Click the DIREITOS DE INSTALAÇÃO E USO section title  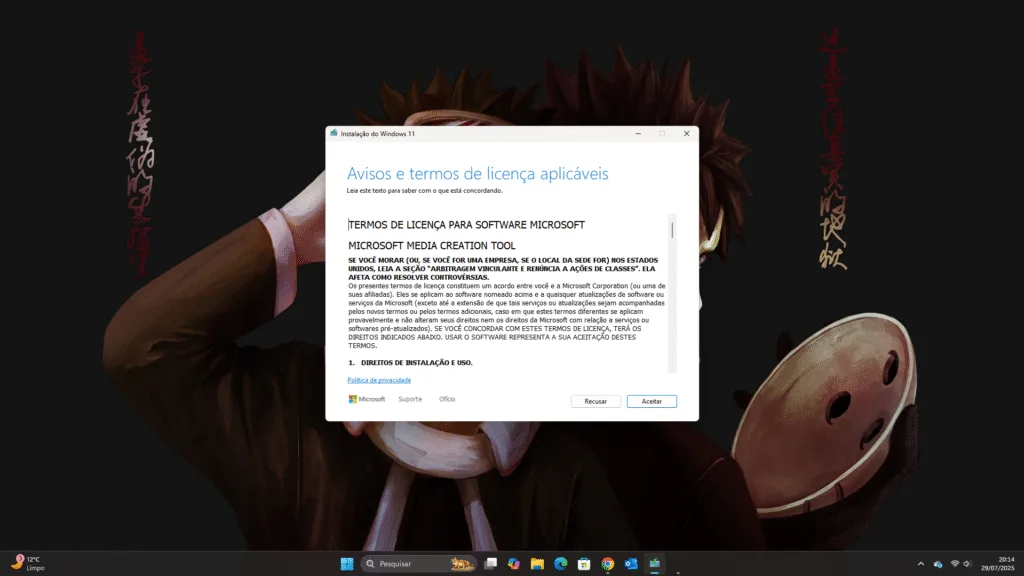coord(417,362)
